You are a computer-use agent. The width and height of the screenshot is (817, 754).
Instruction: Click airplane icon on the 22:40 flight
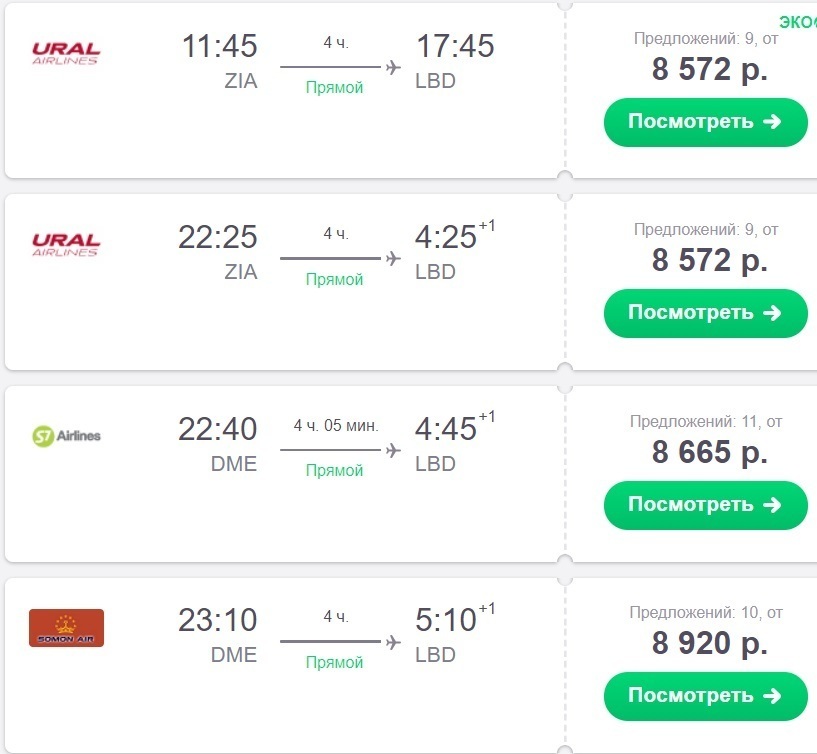click(393, 450)
